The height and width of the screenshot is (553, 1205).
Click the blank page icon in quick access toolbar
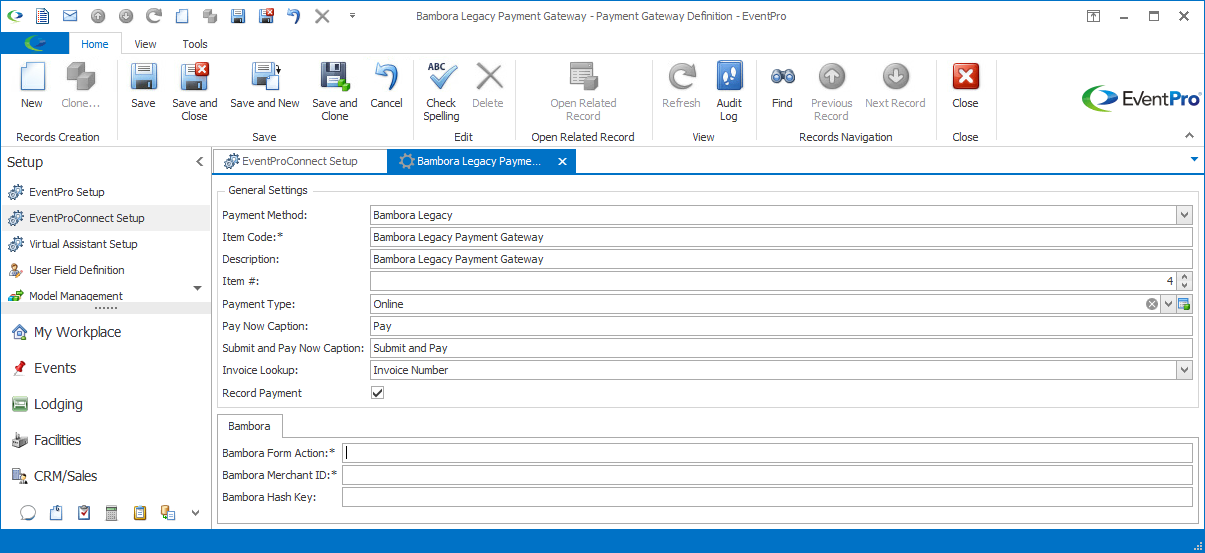coord(182,16)
